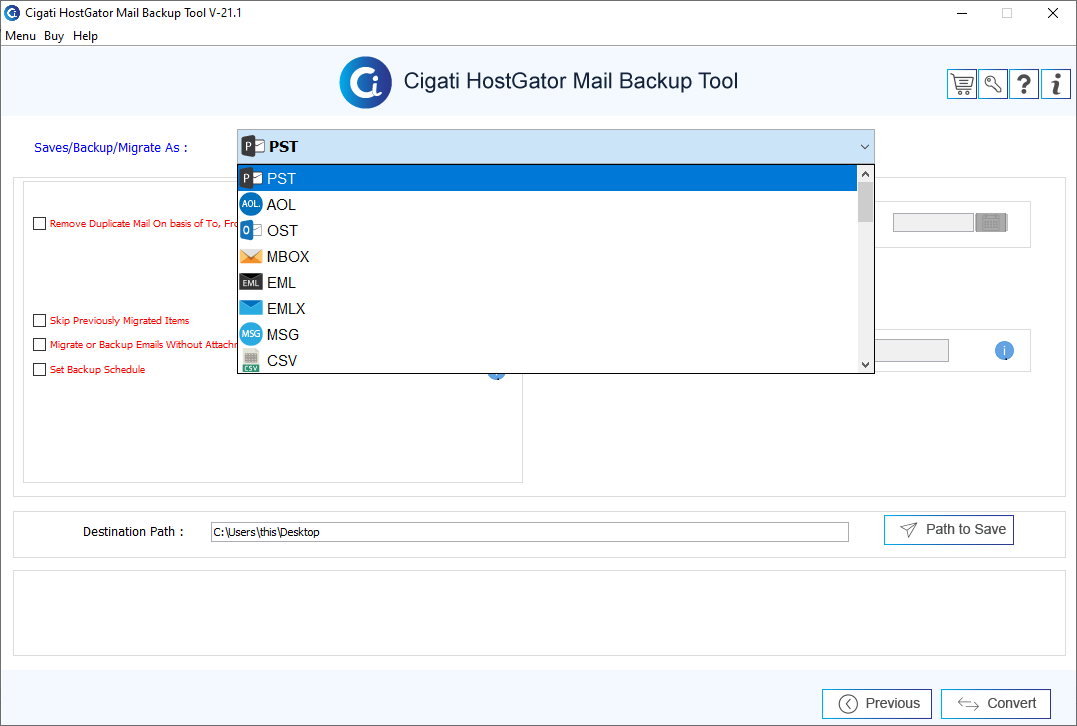Click the dropdown list scroll up arrow
This screenshot has height=726, width=1077.
pyautogui.click(x=865, y=174)
